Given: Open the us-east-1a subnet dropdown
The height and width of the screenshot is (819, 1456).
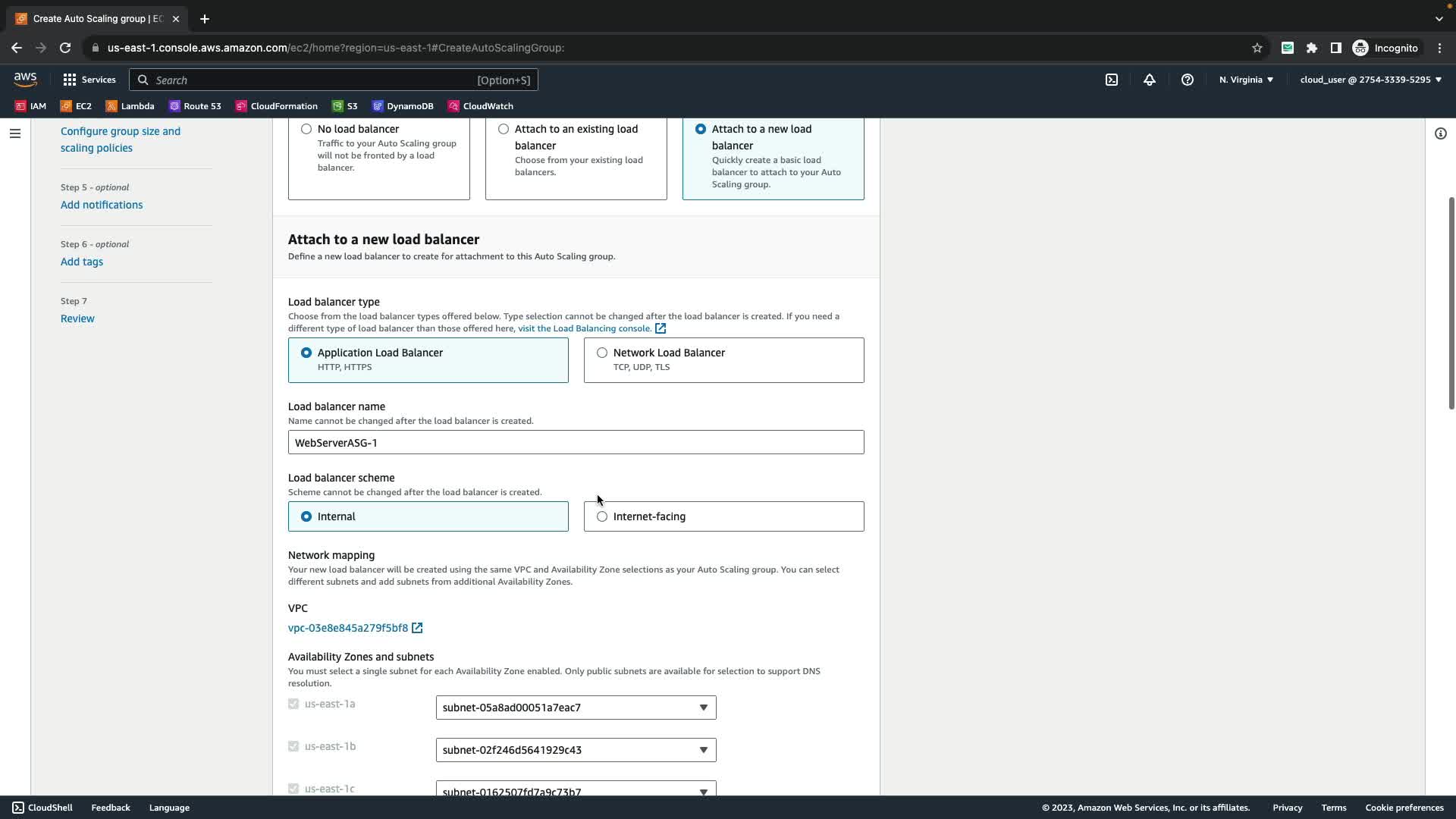Looking at the screenshot, I should point(576,708).
